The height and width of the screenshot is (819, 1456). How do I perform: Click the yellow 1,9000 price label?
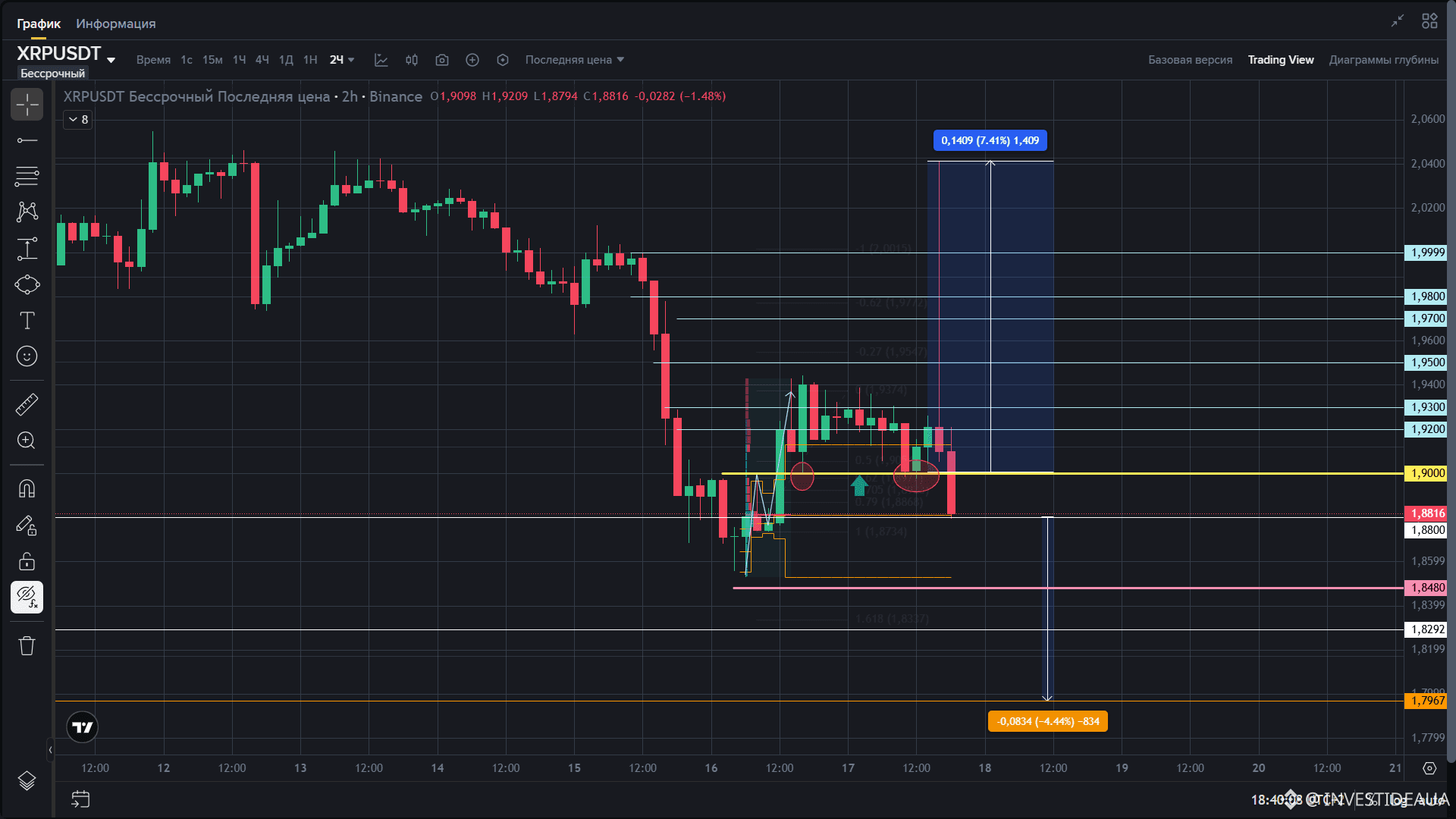click(1426, 473)
